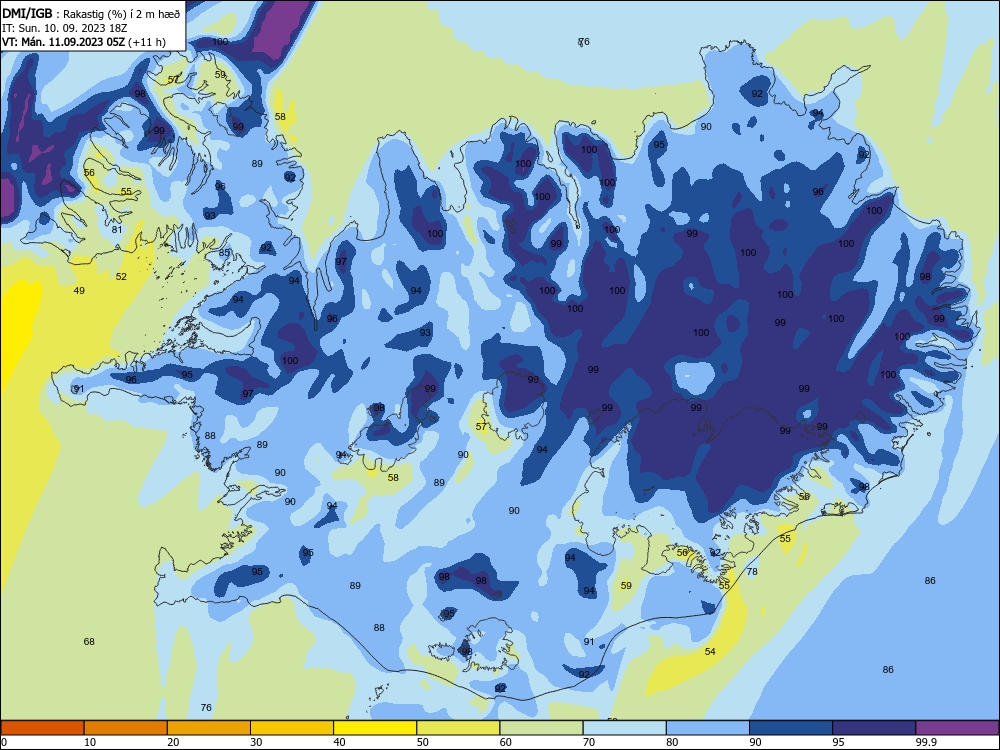This screenshot has height=750, width=1000.
Task: Click the 'IT: Sun. 10. 09. 2023 18Z' line
Action: 64,28
